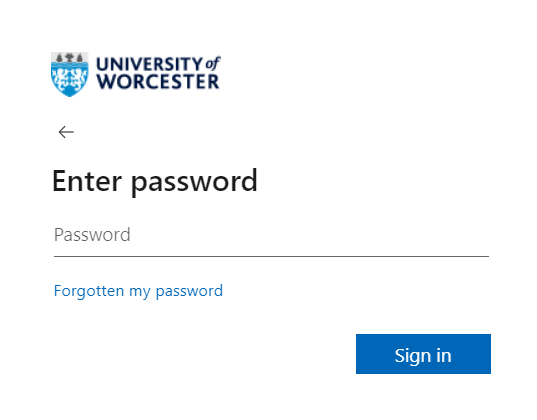Click the UNIVERSITY of text in the logo
The width and height of the screenshot is (537, 420).
[158, 64]
